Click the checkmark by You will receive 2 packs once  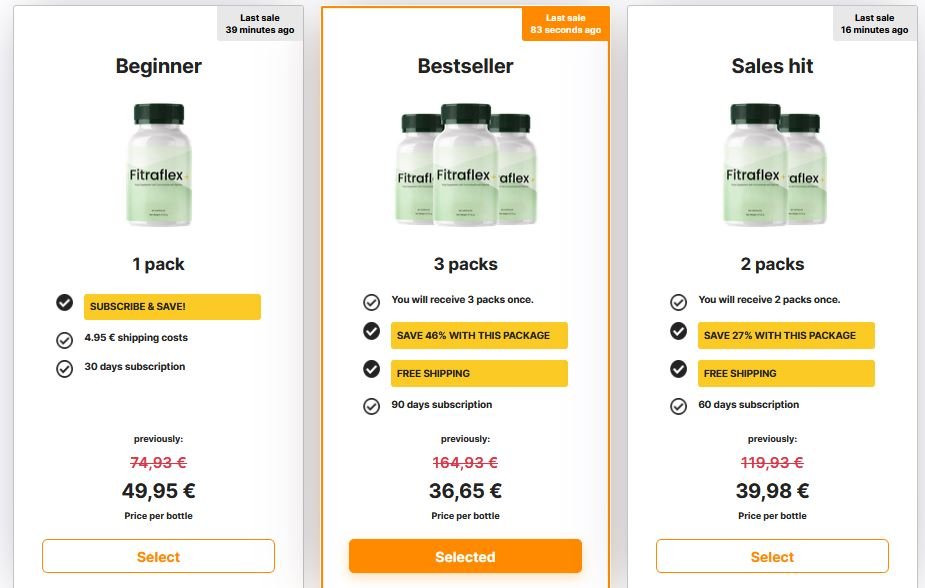pyautogui.click(x=678, y=303)
